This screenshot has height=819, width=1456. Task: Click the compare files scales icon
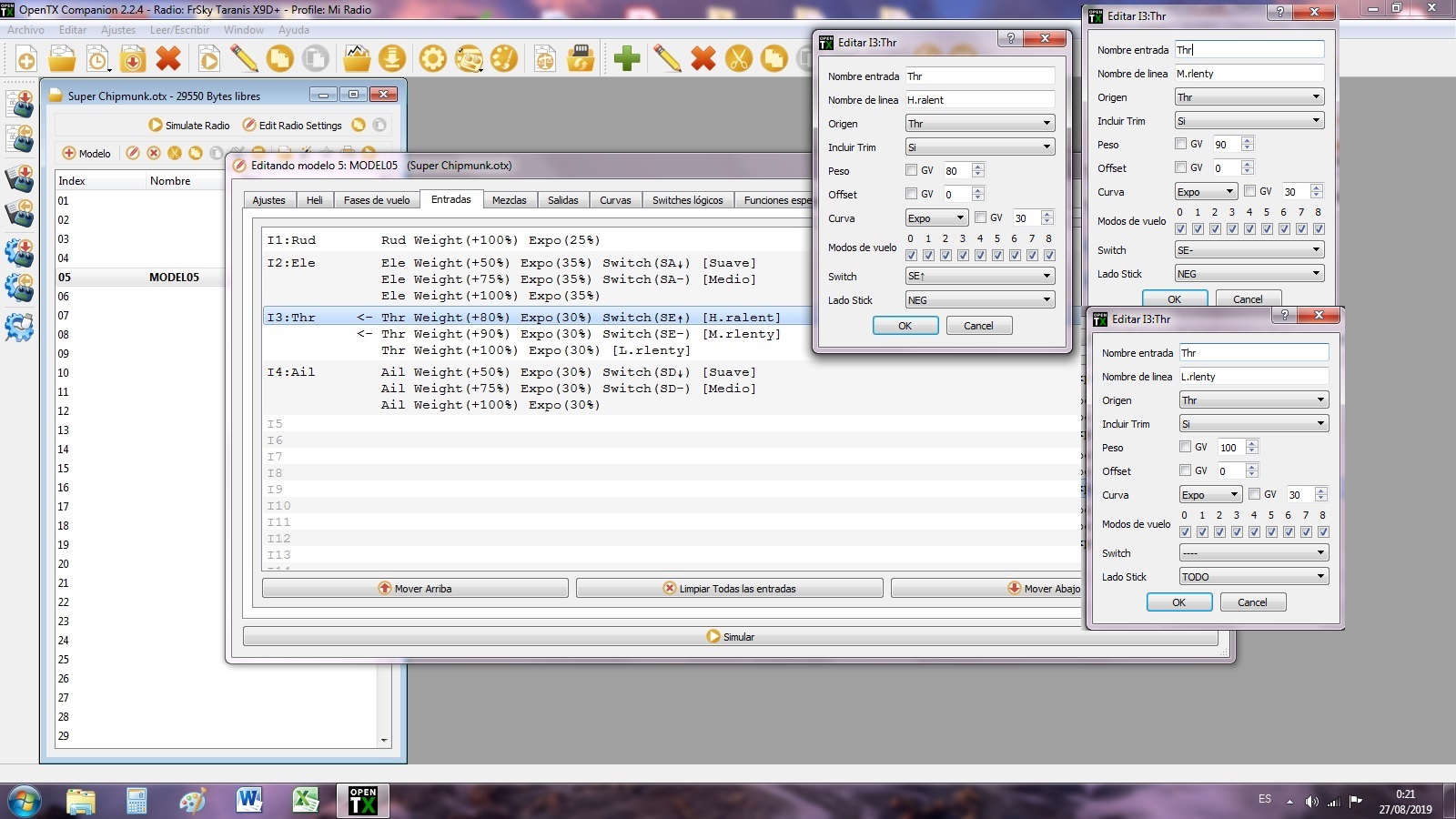(x=544, y=60)
